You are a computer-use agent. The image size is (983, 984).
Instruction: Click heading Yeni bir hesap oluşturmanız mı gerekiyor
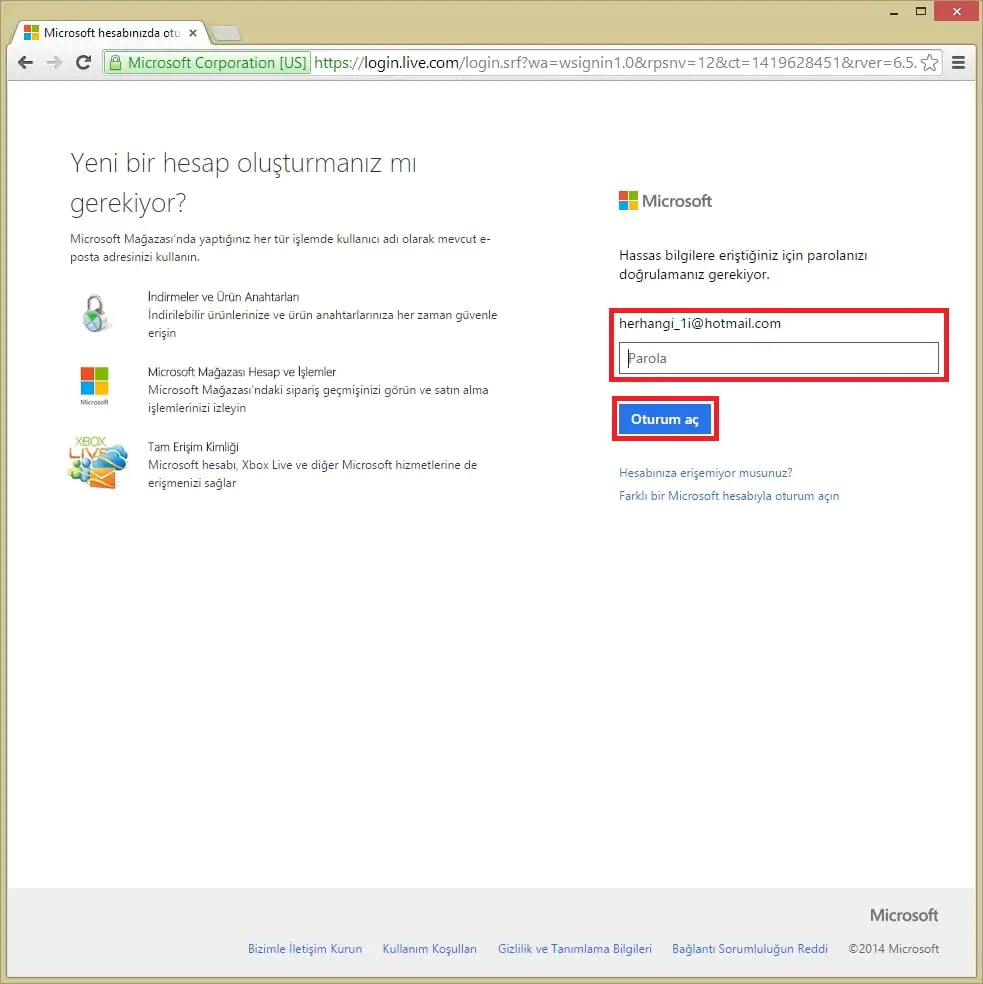pyautogui.click(x=243, y=183)
